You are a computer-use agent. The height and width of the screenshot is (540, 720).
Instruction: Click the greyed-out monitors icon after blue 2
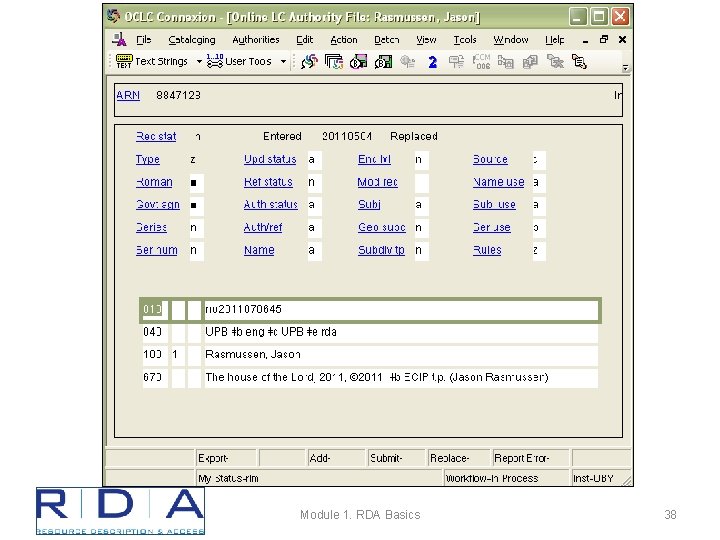[x=456, y=62]
